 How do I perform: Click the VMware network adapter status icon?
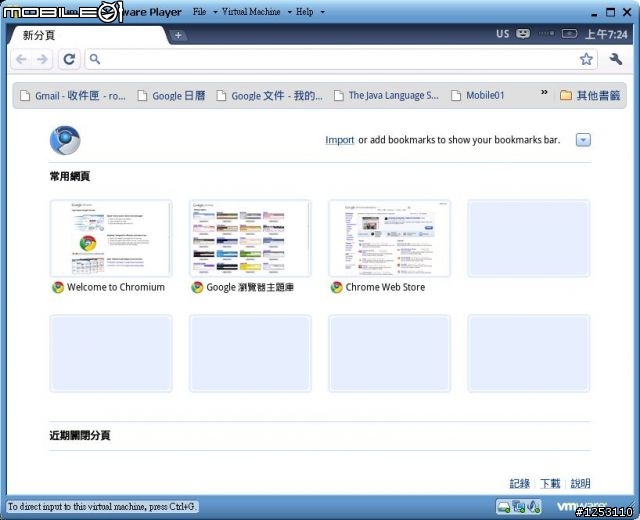pos(519,507)
